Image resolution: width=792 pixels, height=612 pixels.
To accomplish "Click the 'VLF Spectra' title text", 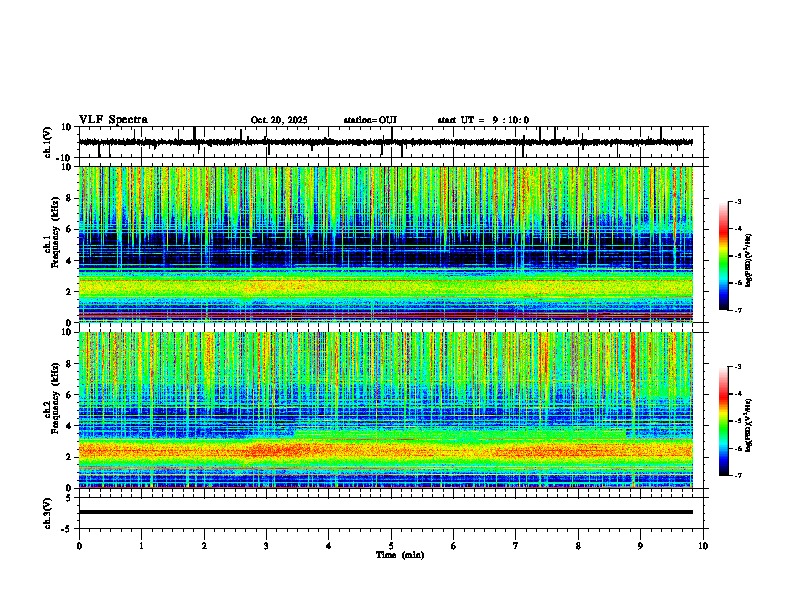I will 113,120.
